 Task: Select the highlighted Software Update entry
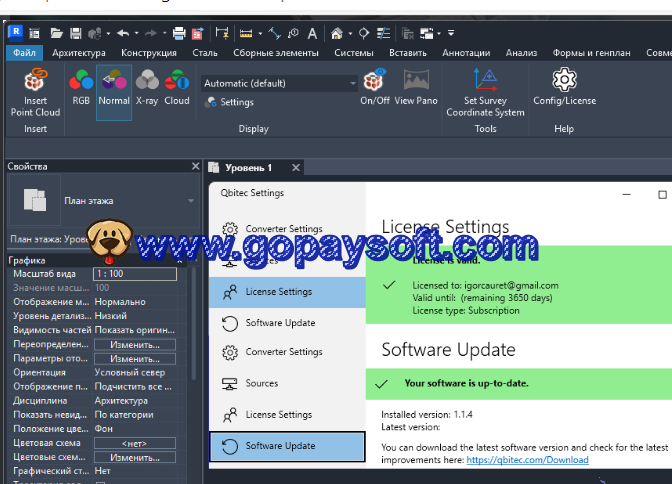pyautogui.click(x=287, y=446)
